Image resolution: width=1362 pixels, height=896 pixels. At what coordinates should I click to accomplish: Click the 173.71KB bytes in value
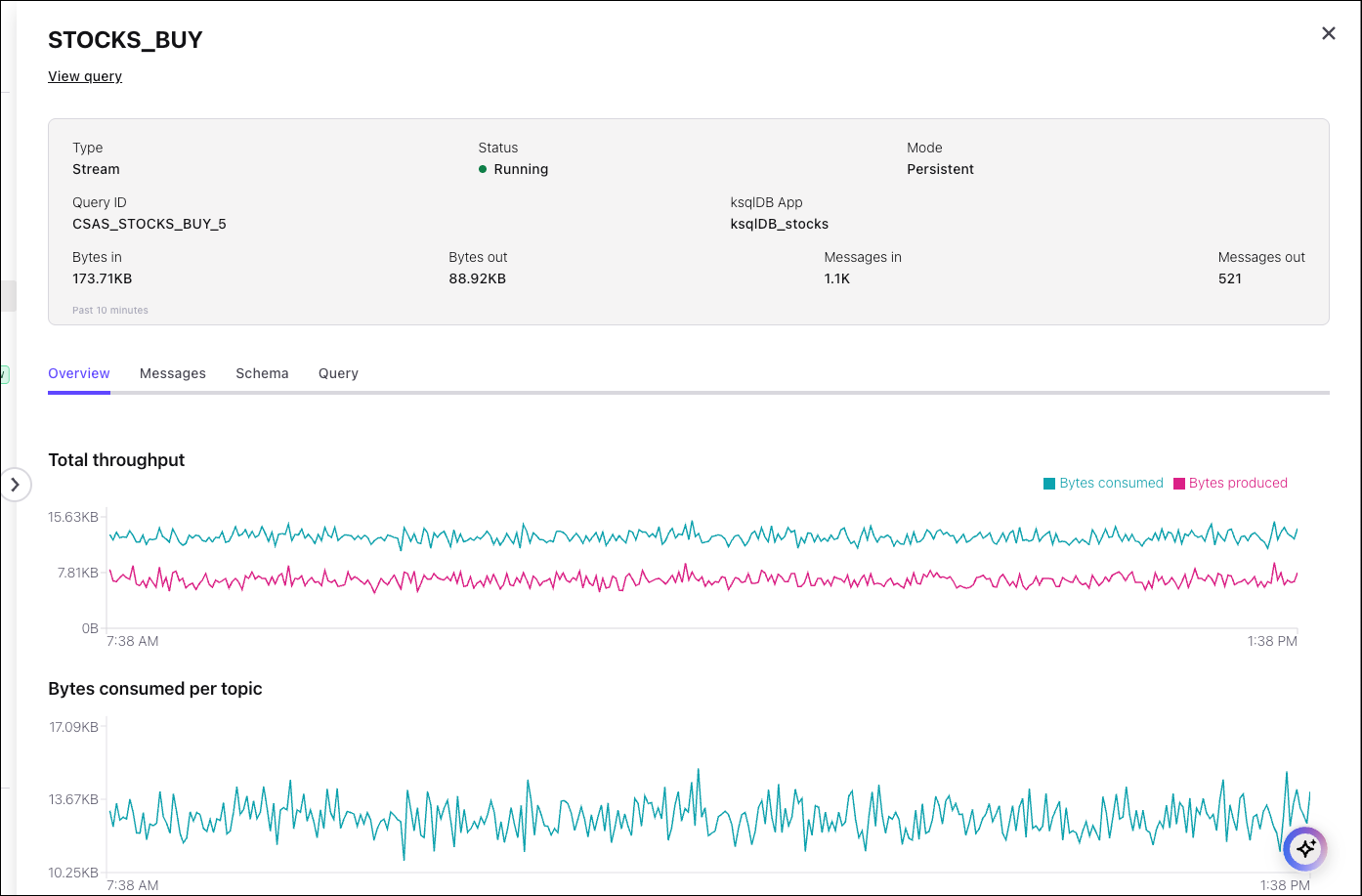click(103, 278)
